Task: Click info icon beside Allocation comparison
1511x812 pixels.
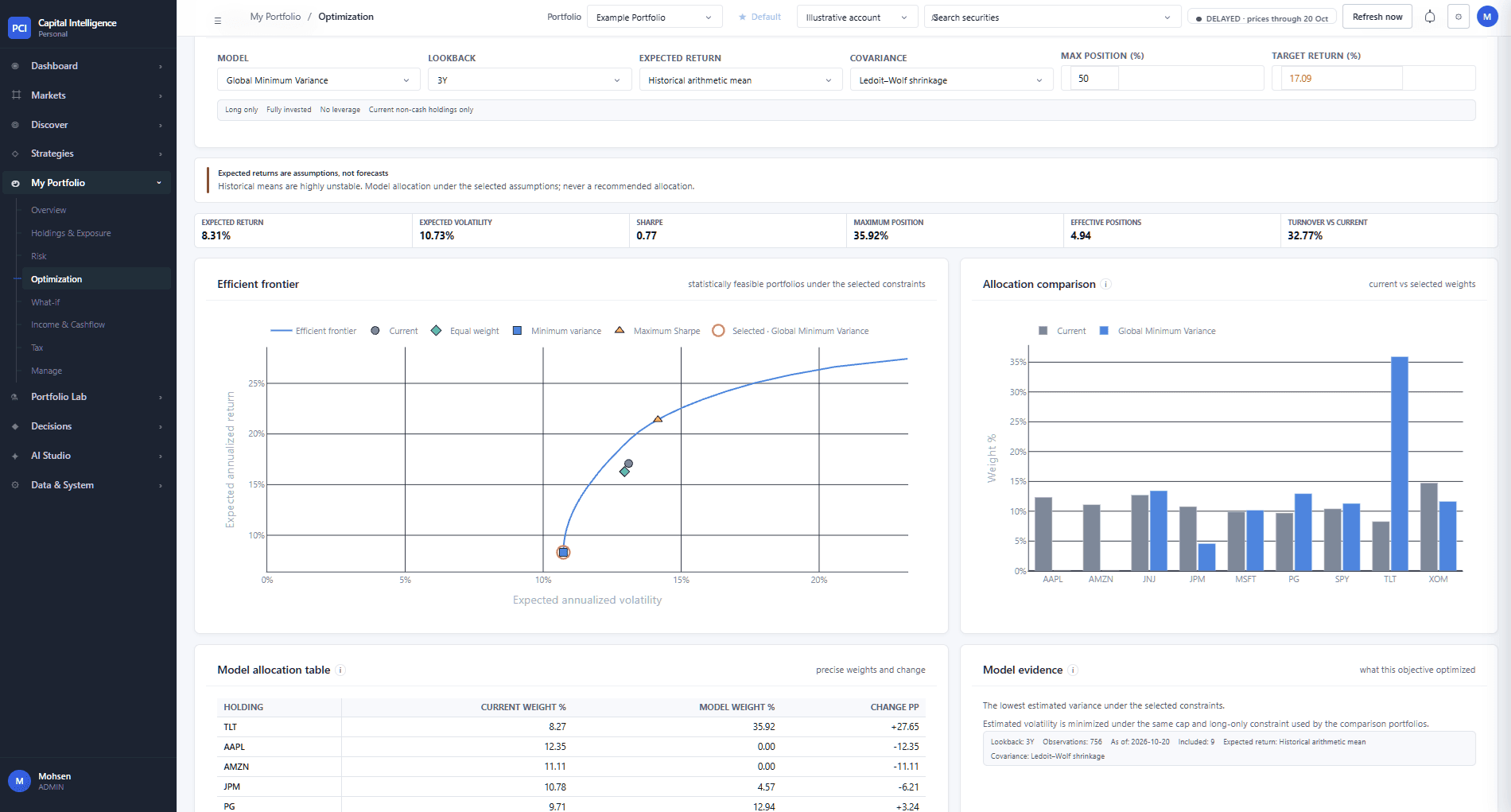Action: click(1106, 285)
